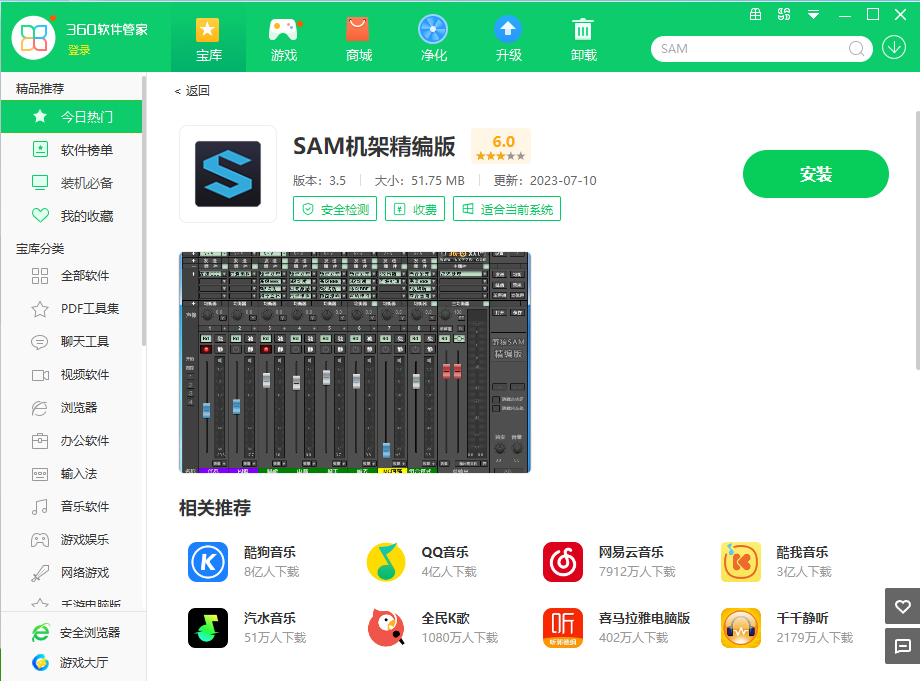Screen dimensions: 920x681
Task: Open the 商城 tab
Action: click(358, 39)
